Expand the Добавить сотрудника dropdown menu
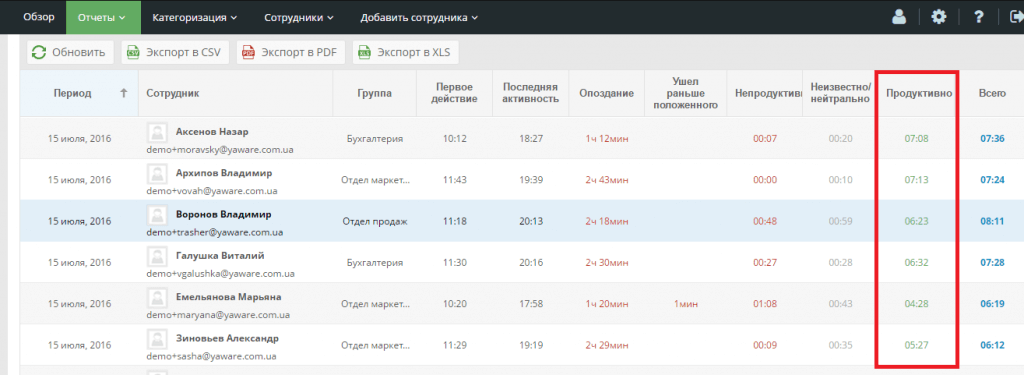This screenshot has height=375, width=1024. click(419, 18)
